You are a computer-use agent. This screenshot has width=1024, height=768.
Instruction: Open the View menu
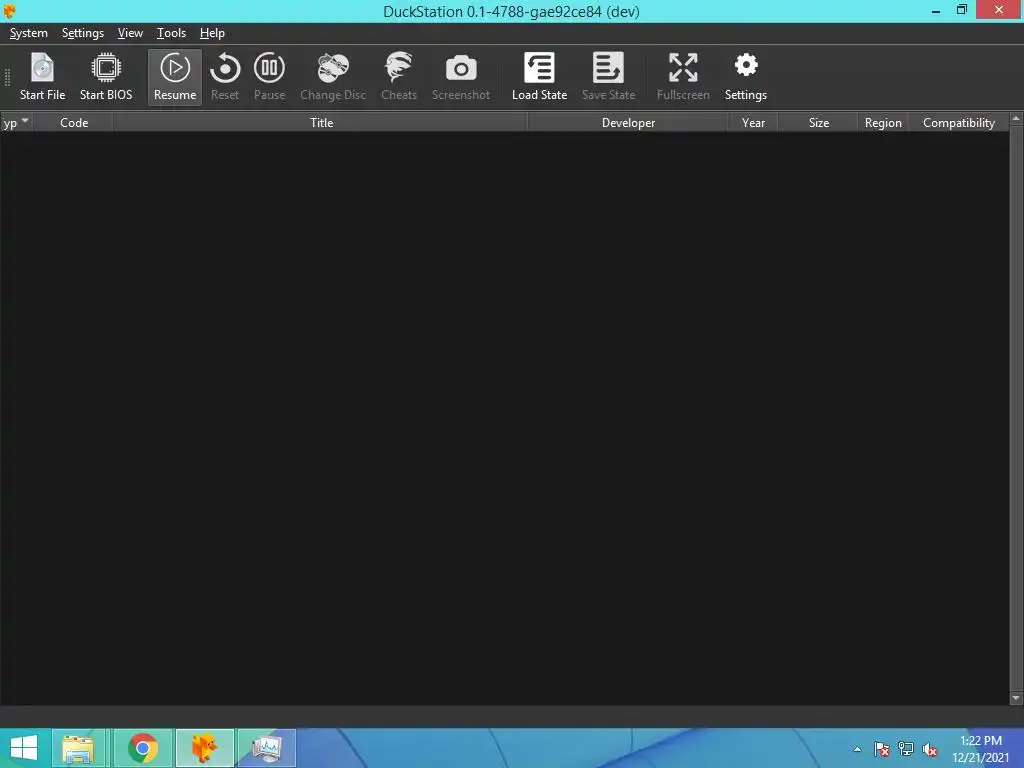(x=130, y=33)
